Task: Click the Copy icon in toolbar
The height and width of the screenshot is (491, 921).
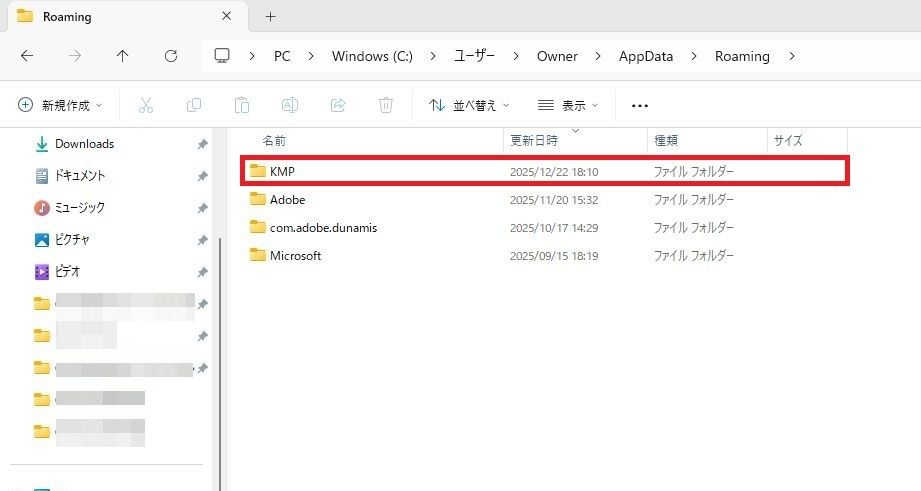Action: [194, 105]
